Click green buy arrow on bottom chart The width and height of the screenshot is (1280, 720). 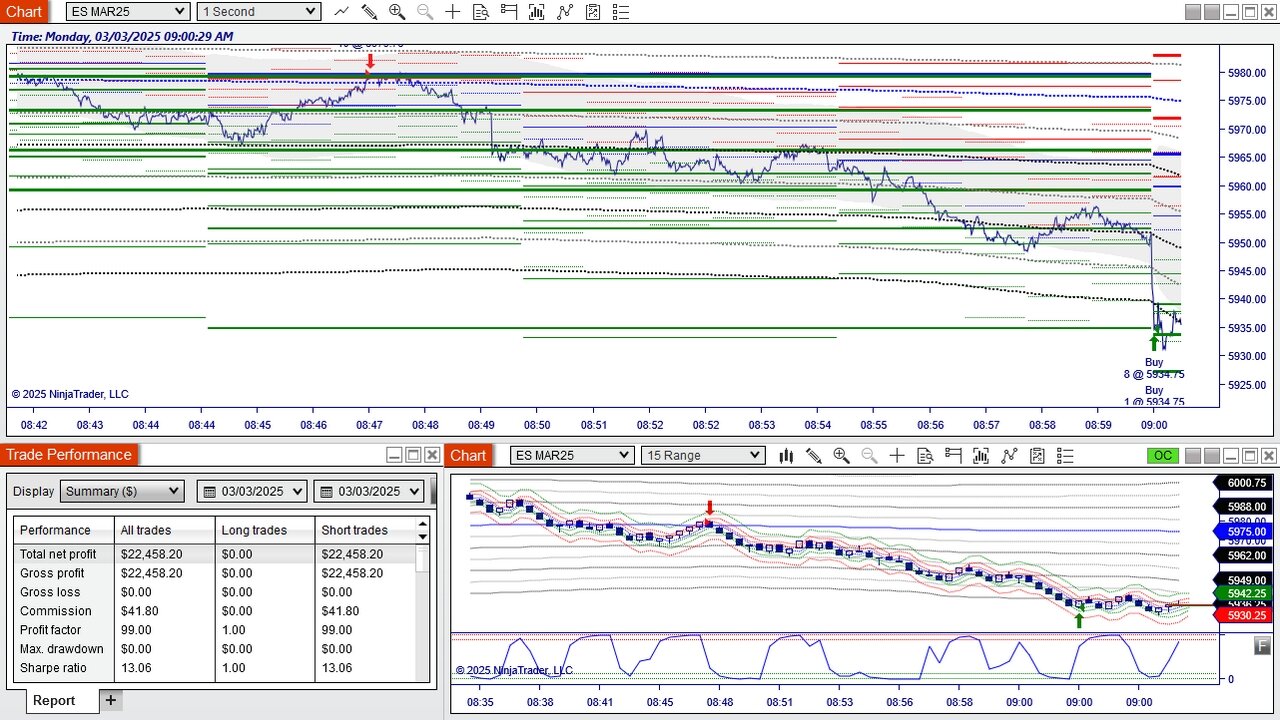point(1079,619)
